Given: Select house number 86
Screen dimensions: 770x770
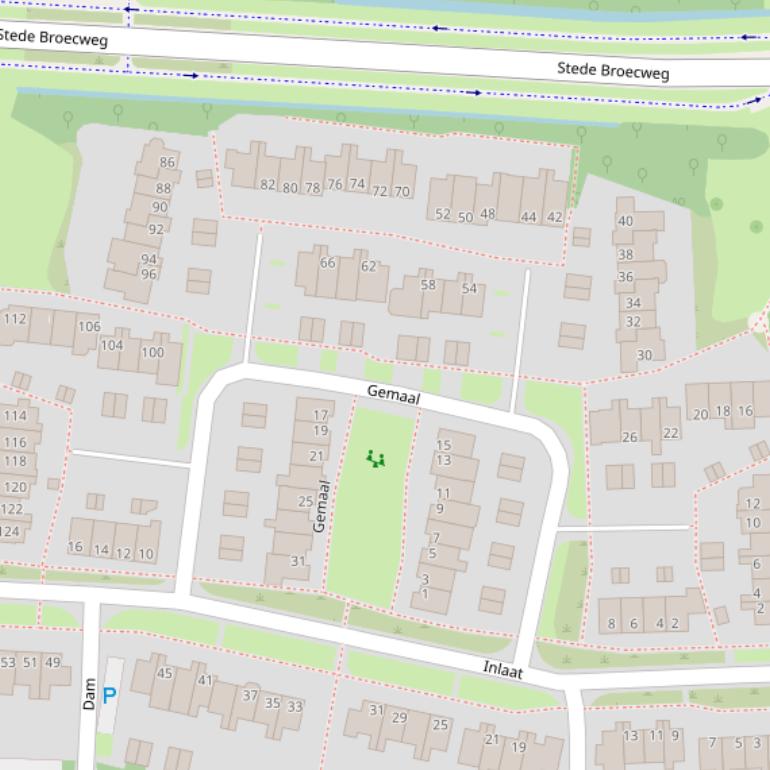Looking at the screenshot, I should pos(167,162).
